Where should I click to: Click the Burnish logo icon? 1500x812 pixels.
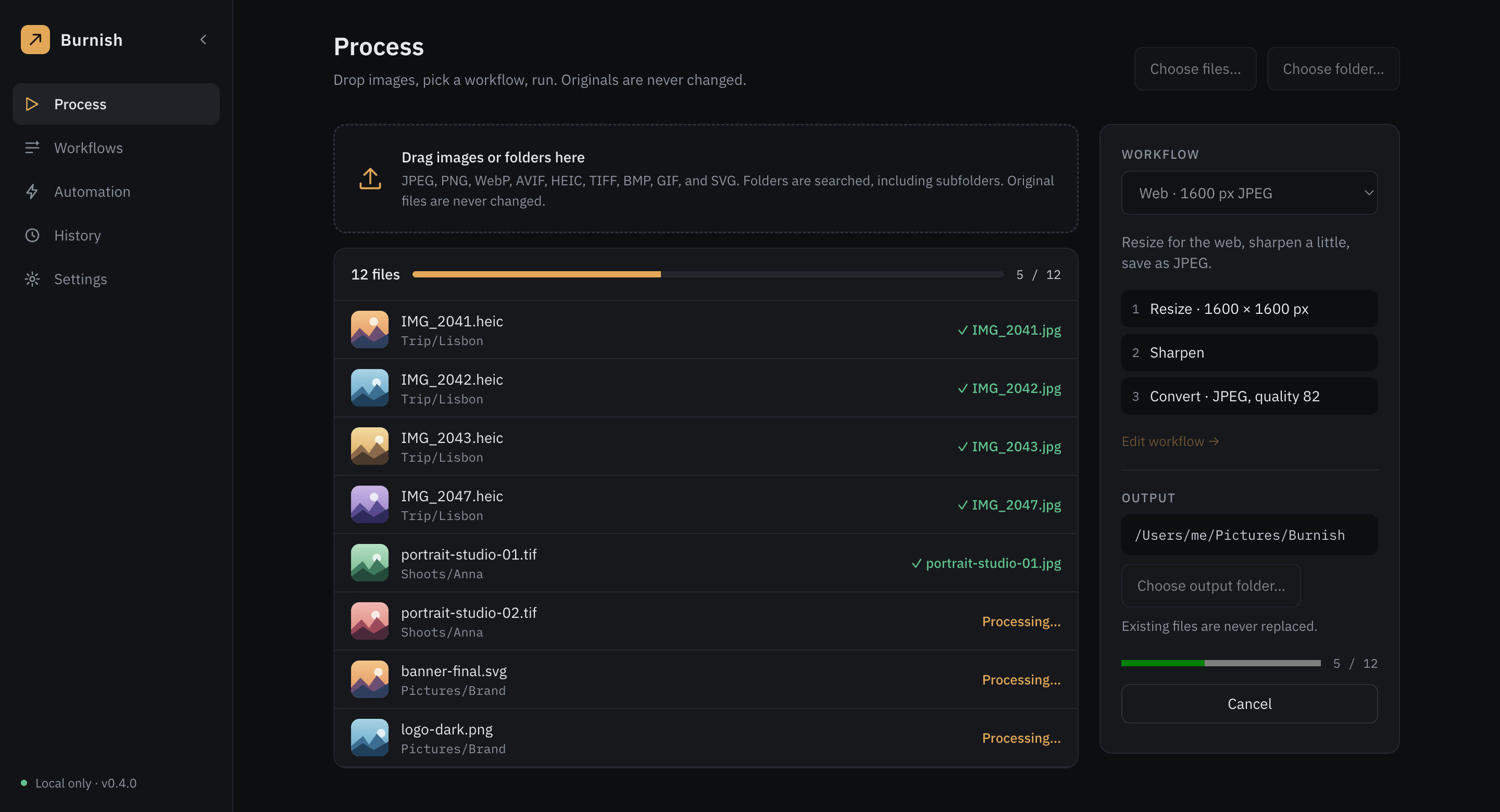point(35,40)
